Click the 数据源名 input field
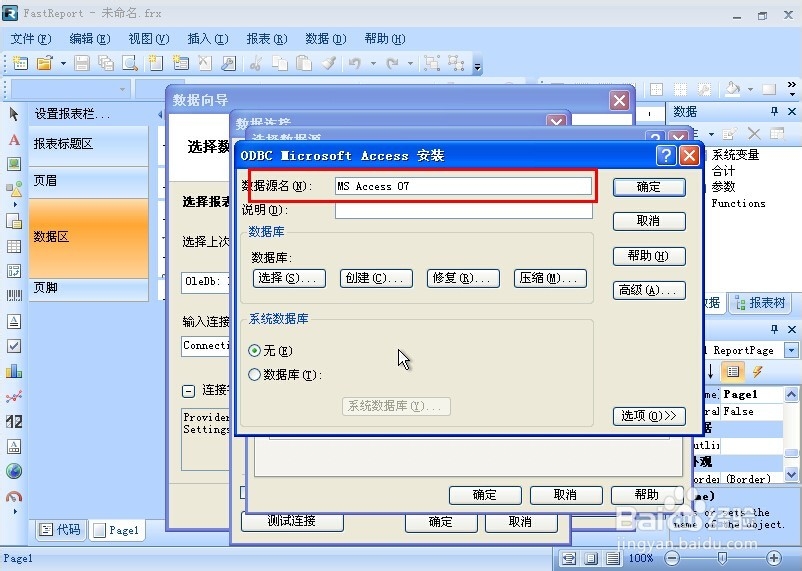The image size is (802, 571). tap(463, 186)
